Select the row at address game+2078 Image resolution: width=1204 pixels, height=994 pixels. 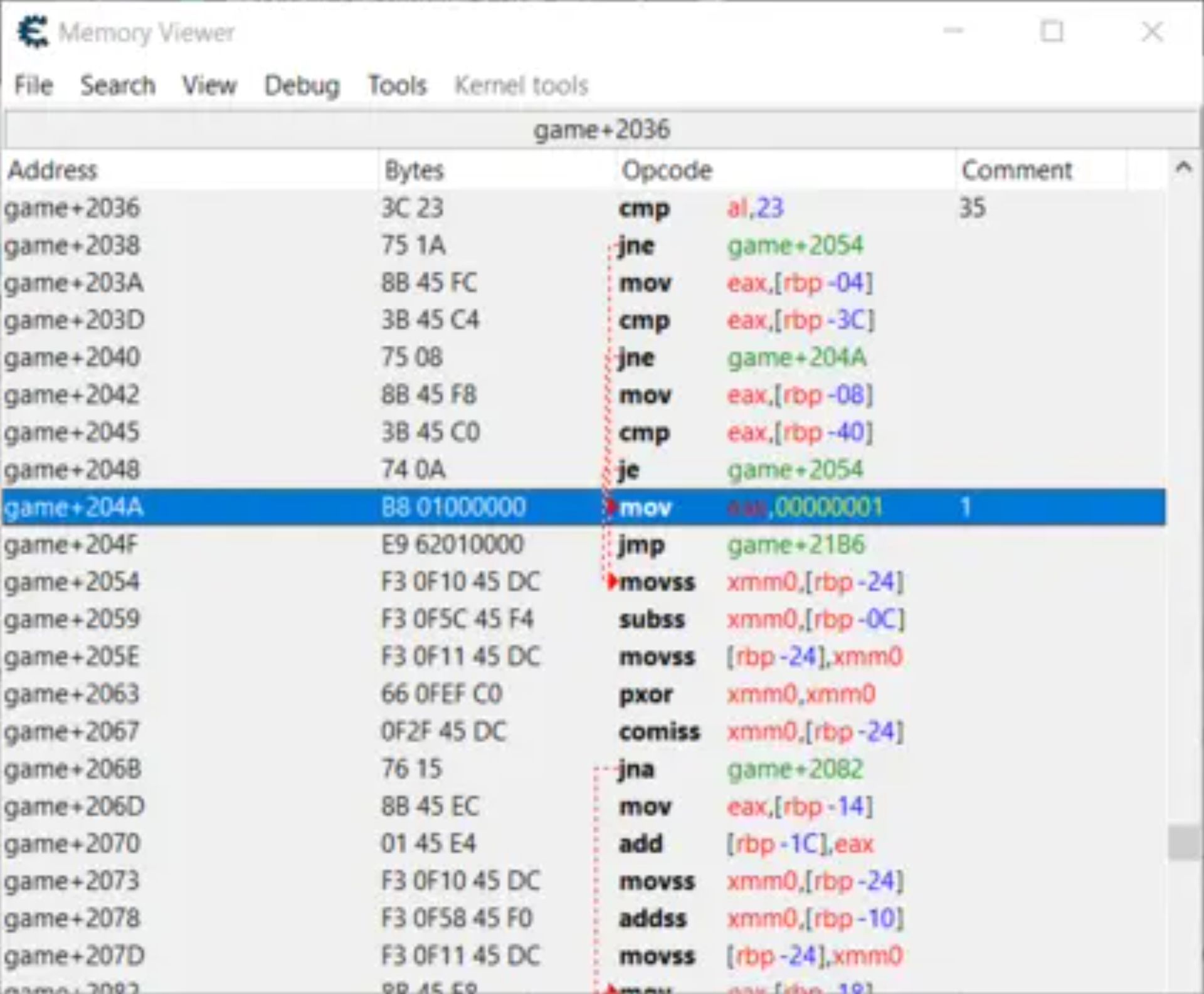(583, 919)
